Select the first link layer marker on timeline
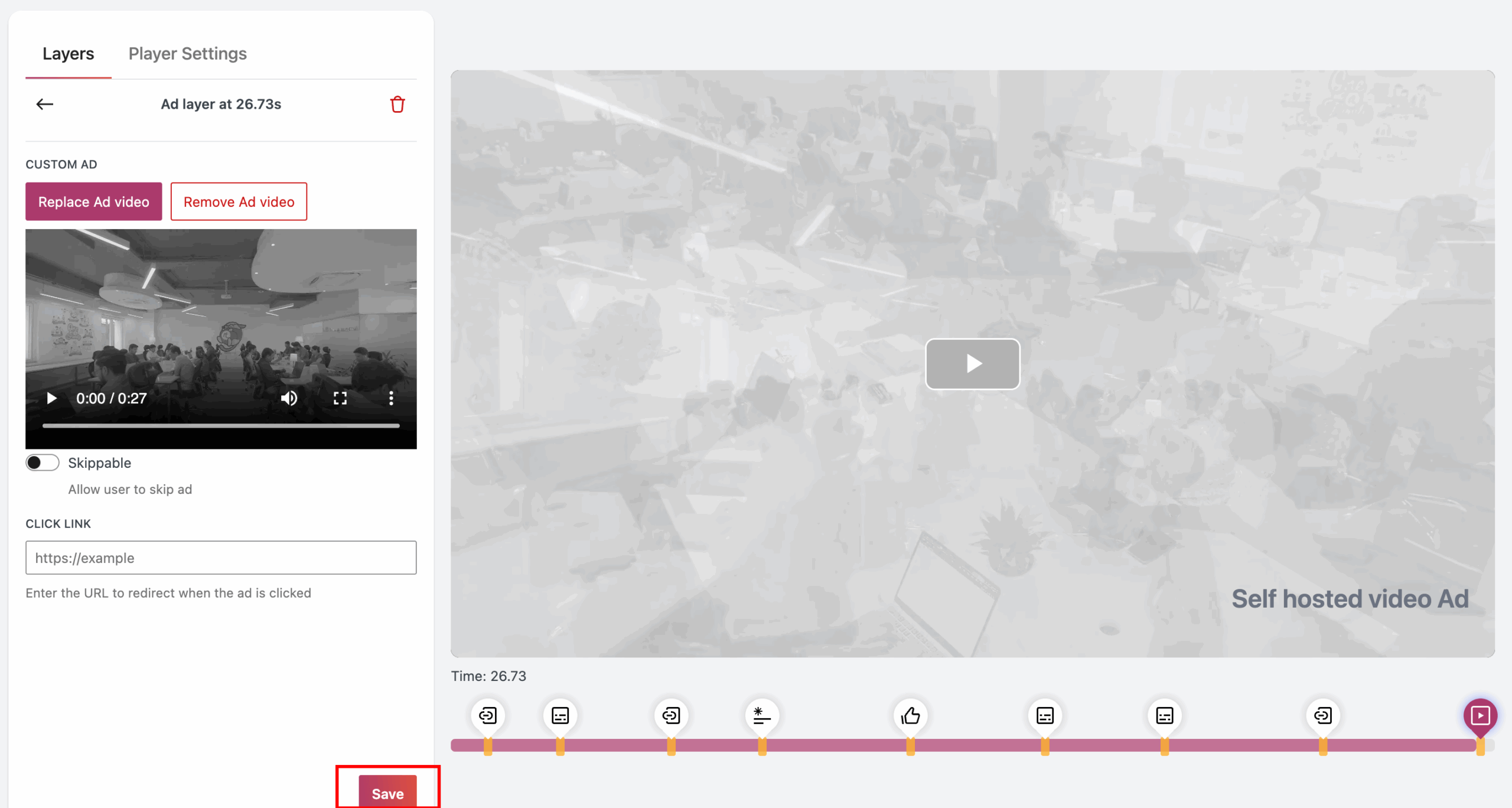Screen dimensions: 1512x808 pyautogui.click(x=488, y=716)
